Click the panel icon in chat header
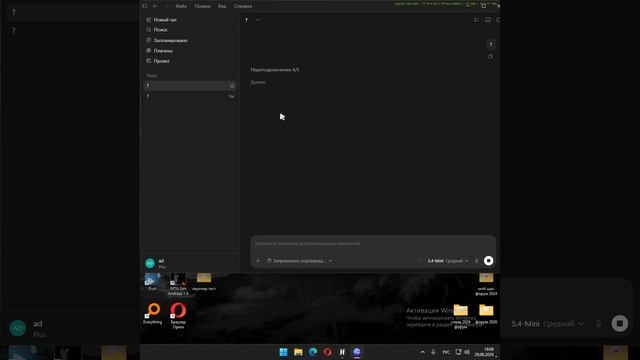 tap(488, 20)
